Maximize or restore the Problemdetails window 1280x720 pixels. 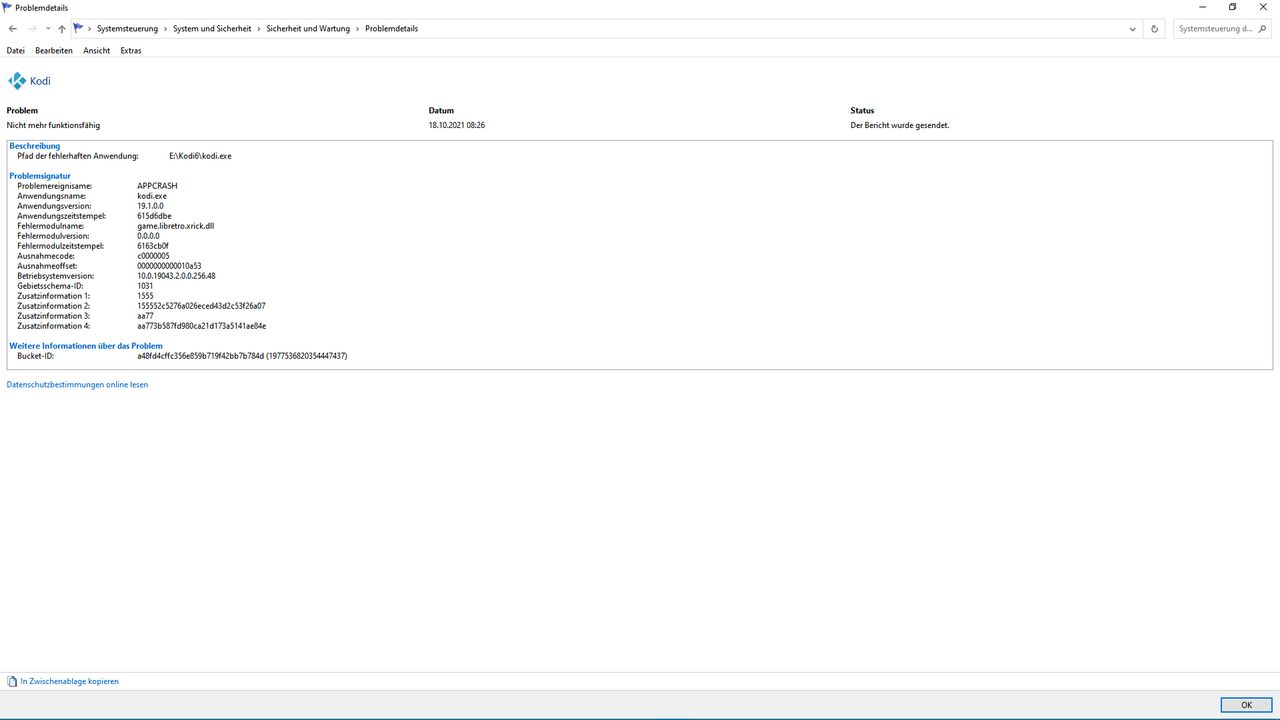pyautogui.click(x=1233, y=7)
